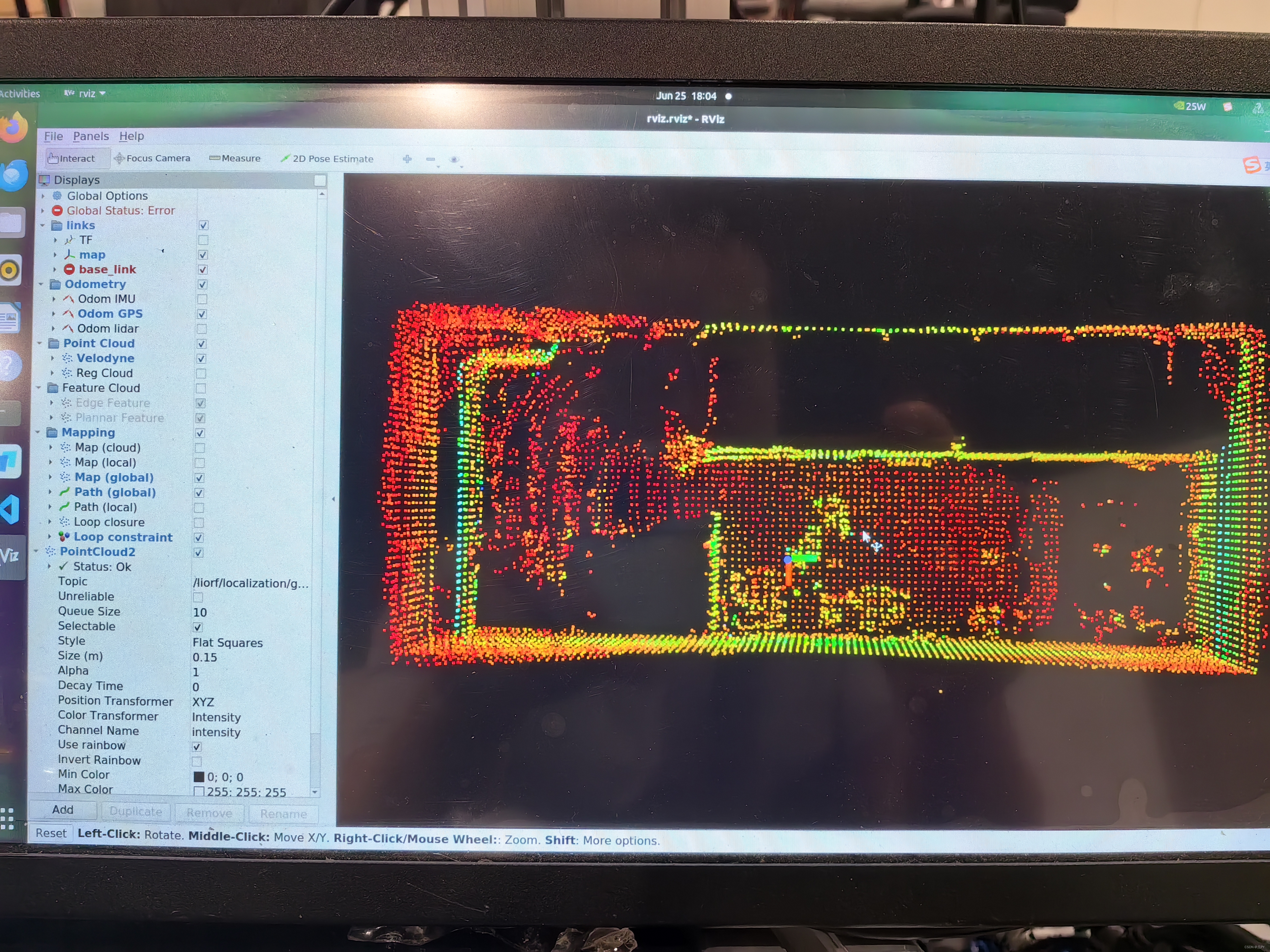The width and height of the screenshot is (1270, 952).
Task: Collapse the Mapping group
Action: tap(38, 432)
